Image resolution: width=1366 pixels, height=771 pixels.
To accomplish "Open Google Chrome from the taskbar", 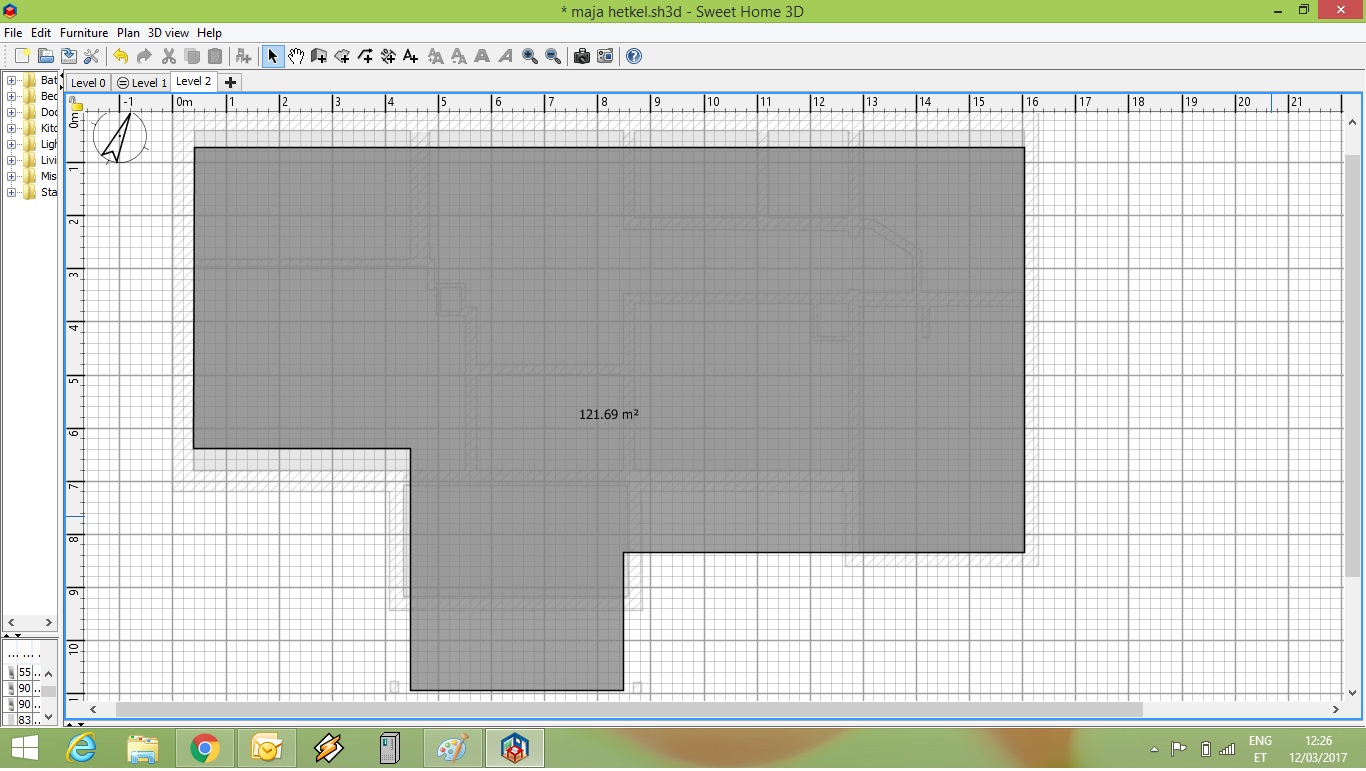I will 205,748.
